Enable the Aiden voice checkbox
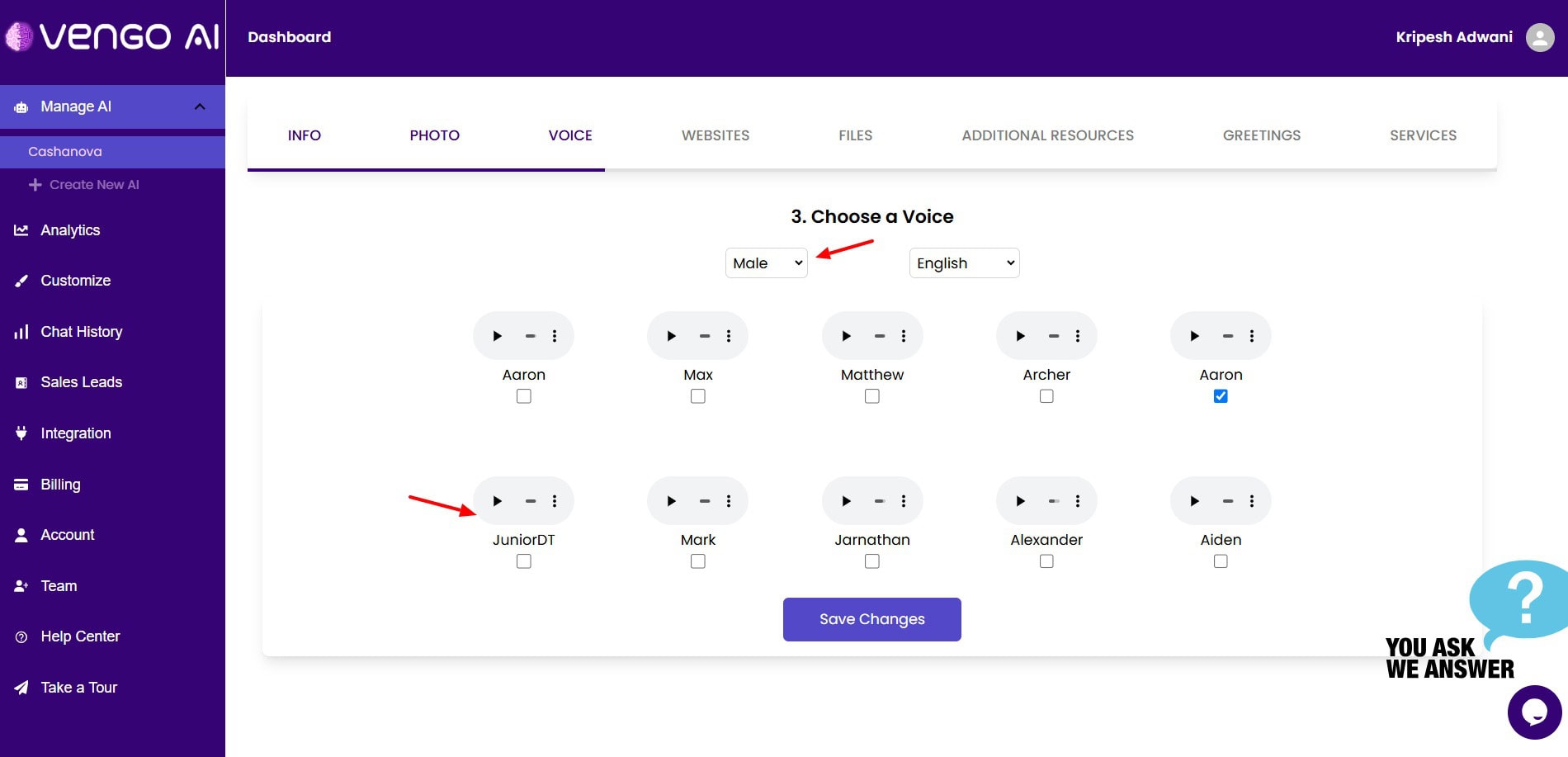This screenshot has width=1568, height=757. pyautogui.click(x=1221, y=561)
